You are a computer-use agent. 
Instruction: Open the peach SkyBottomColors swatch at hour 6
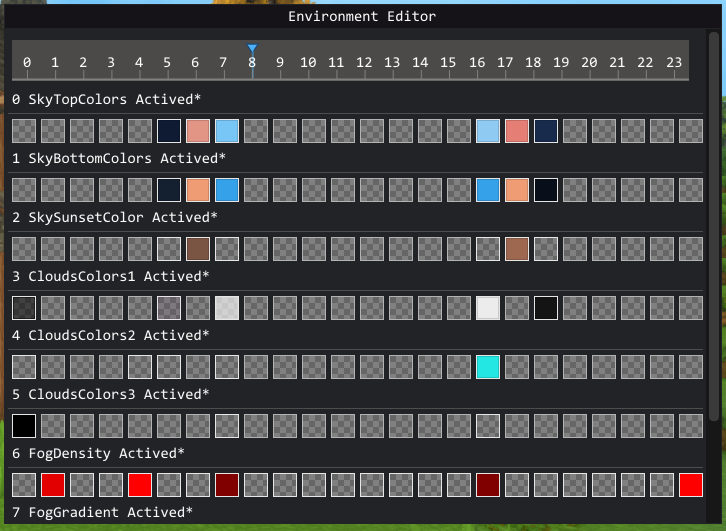coord(198,190)
